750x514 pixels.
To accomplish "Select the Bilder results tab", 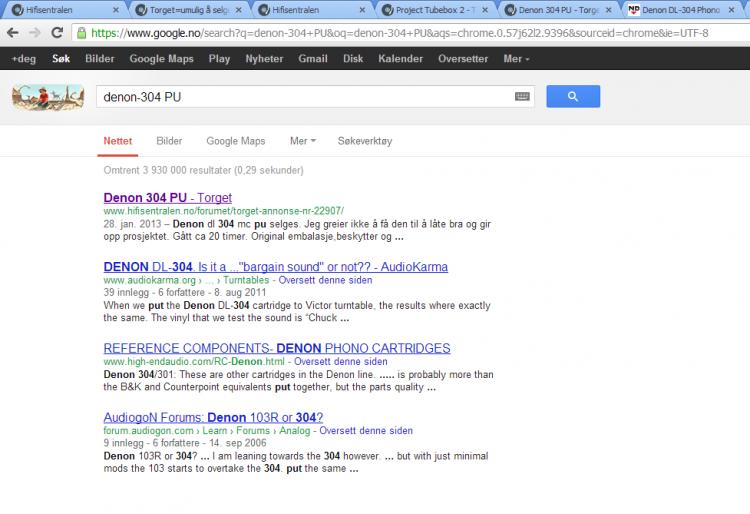I will pyautogui.click(x=169, y=141).
